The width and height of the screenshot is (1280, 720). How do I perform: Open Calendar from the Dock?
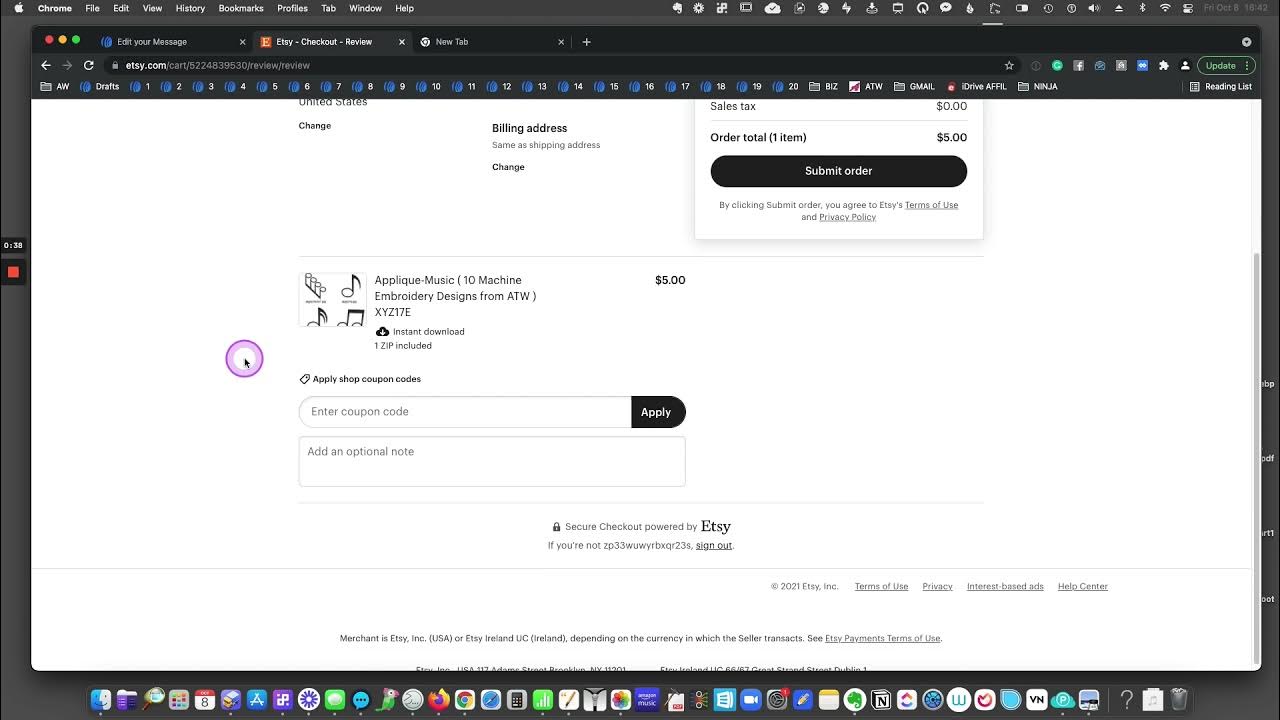[205, 700]
